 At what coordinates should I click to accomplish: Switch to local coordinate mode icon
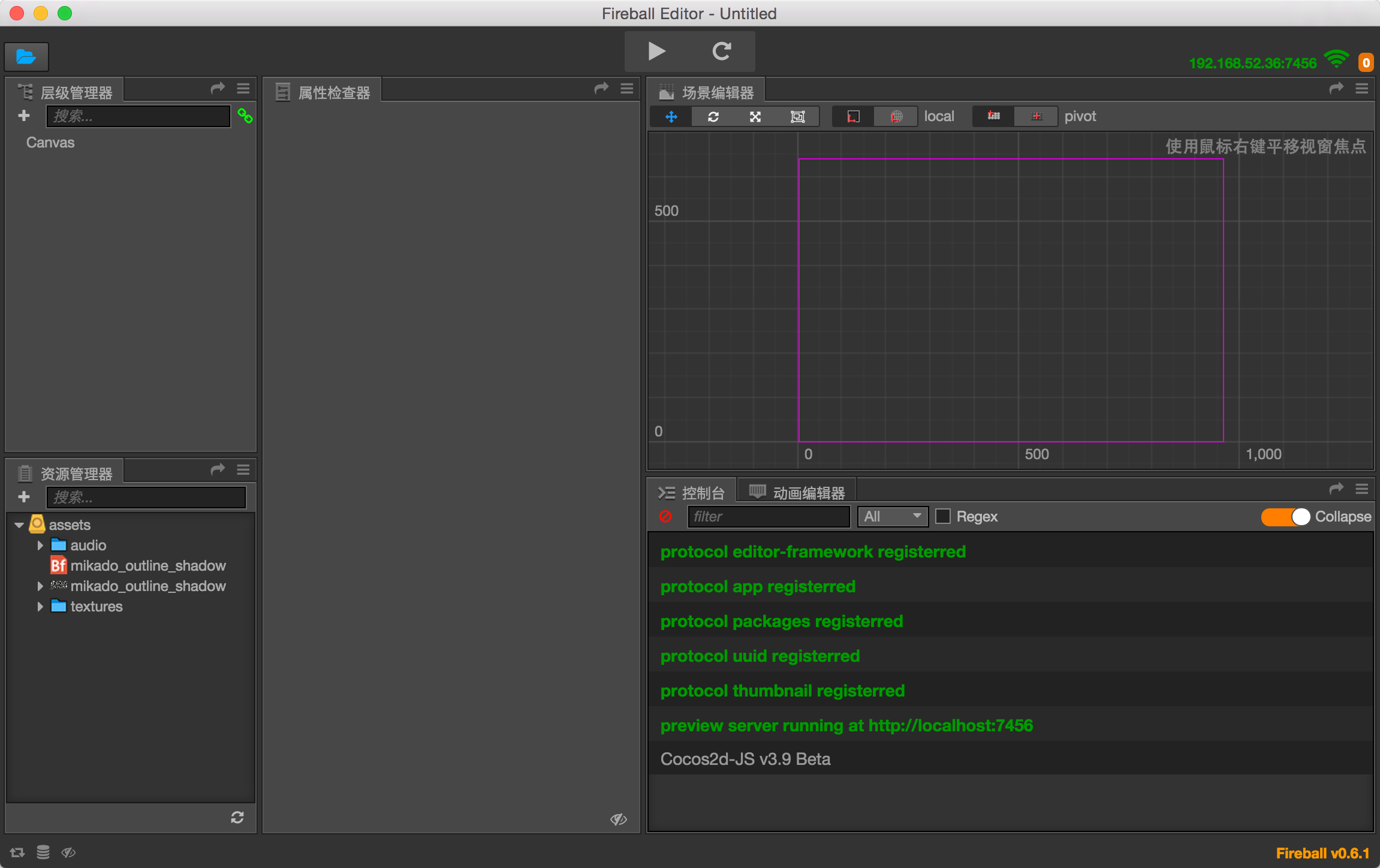853,117
